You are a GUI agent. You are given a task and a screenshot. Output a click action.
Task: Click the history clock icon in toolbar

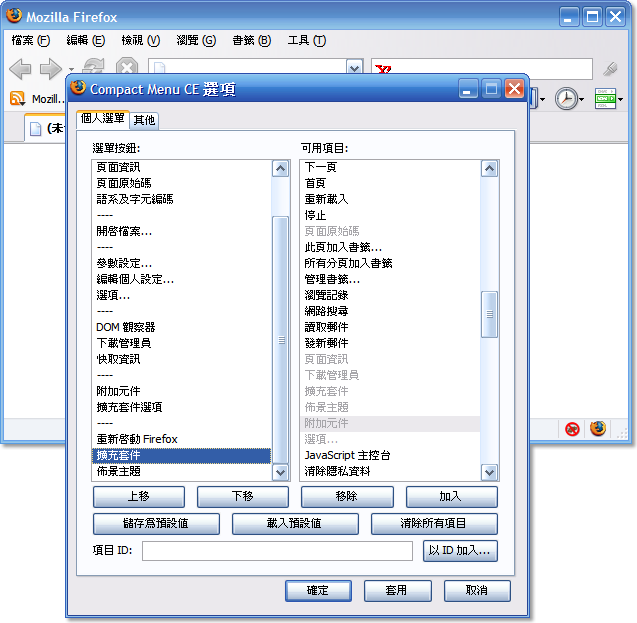point(567,99)
